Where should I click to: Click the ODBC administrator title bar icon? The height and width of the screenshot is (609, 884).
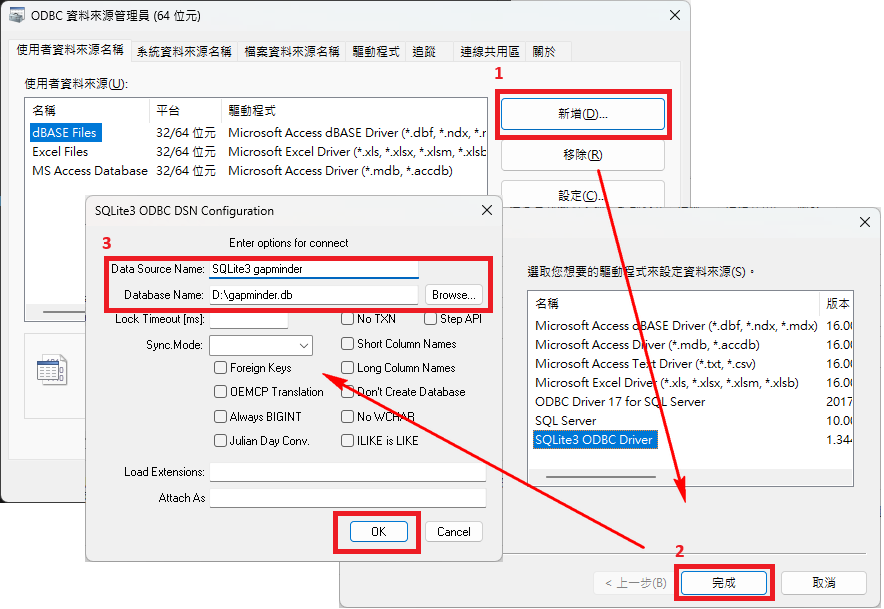pos(17,15)
